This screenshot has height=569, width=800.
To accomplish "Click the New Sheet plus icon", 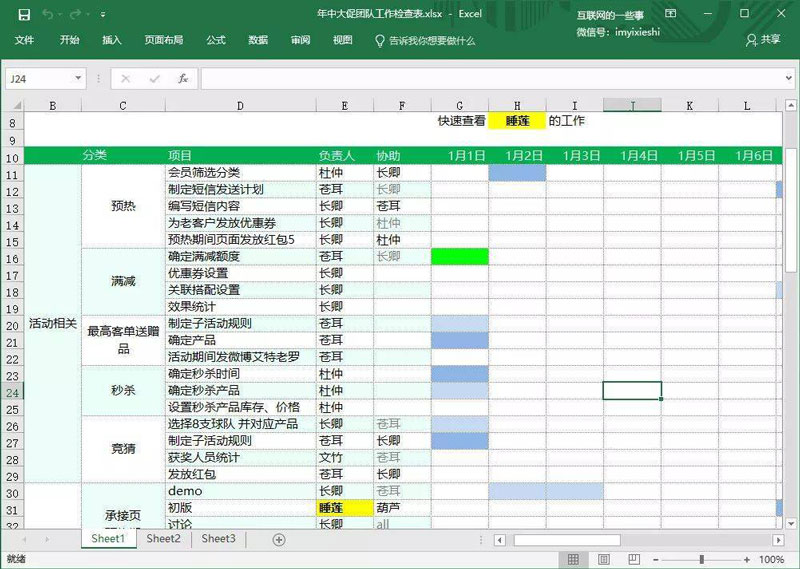I will click(x=279, y=539).
